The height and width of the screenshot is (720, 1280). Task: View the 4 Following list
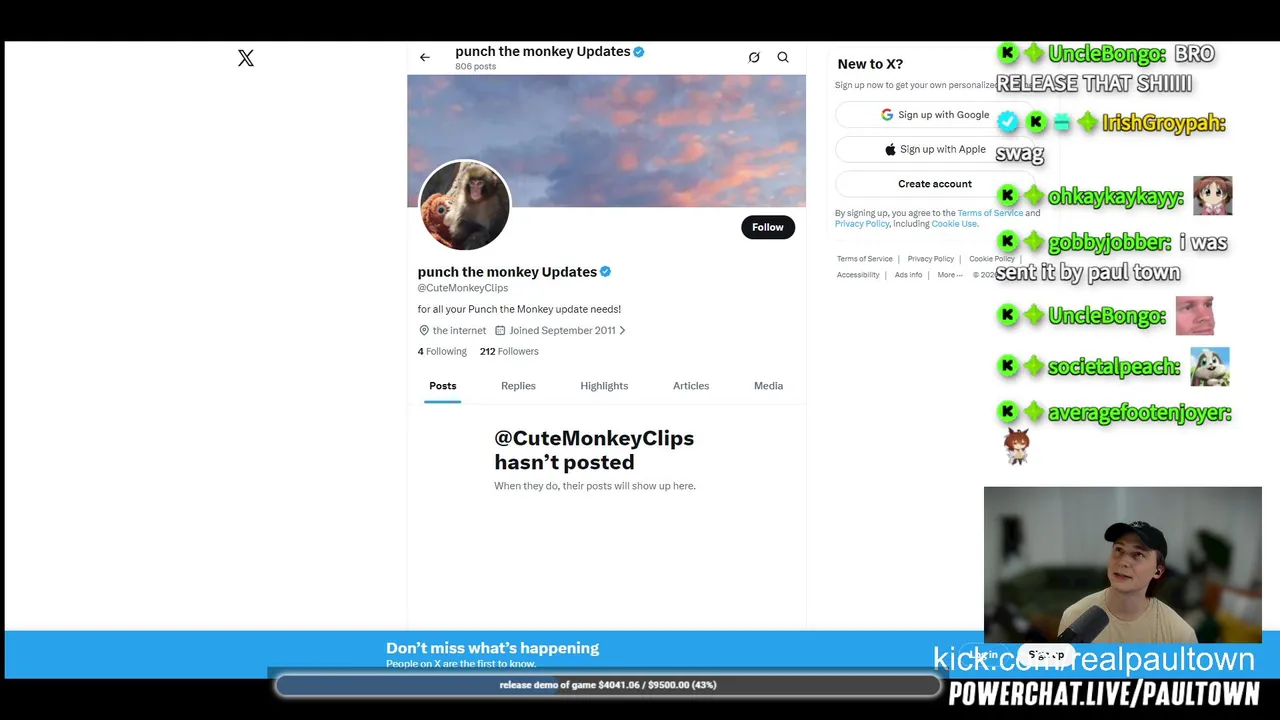442,351
